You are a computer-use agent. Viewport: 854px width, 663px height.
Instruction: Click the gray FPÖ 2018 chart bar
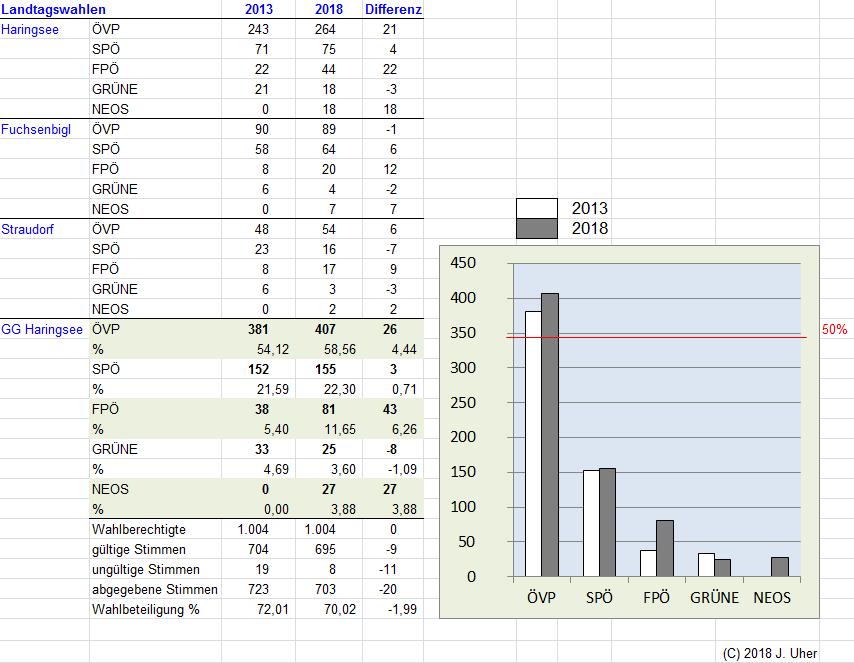pyautogui.click(x=666, y=548)
